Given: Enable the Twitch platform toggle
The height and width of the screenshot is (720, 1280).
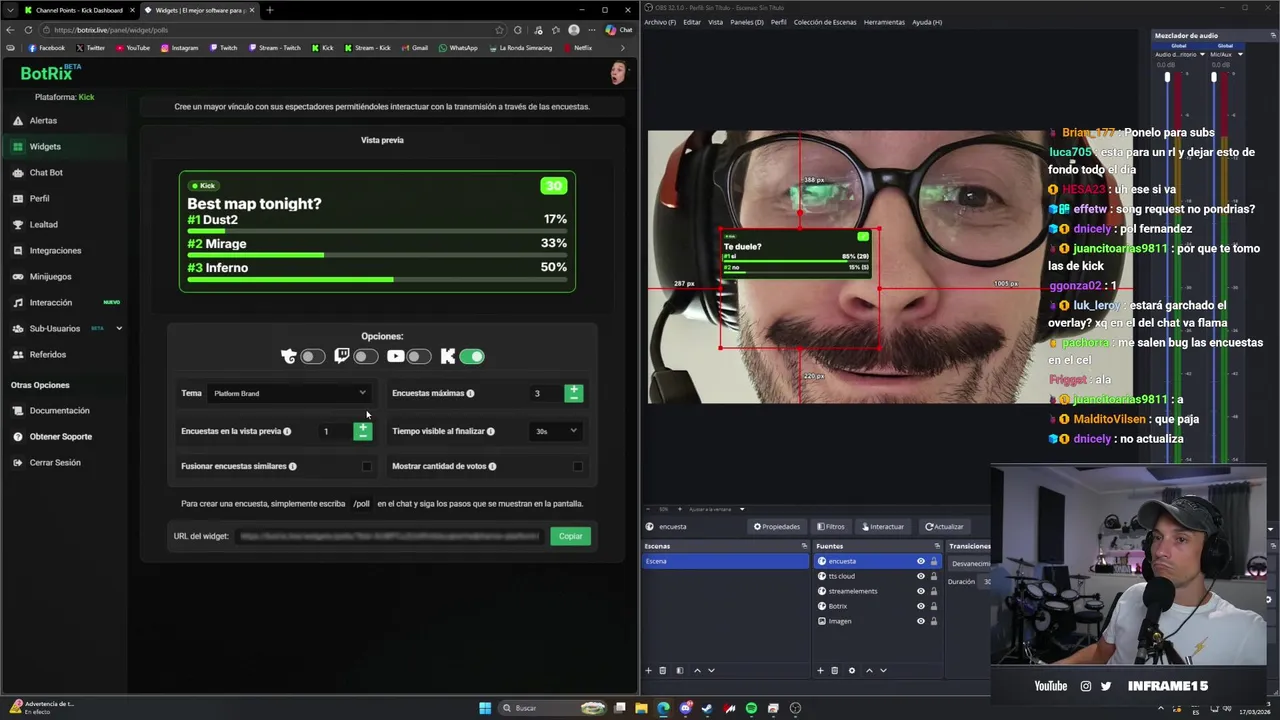Looking at the screenshot, I should pos(366,356).
